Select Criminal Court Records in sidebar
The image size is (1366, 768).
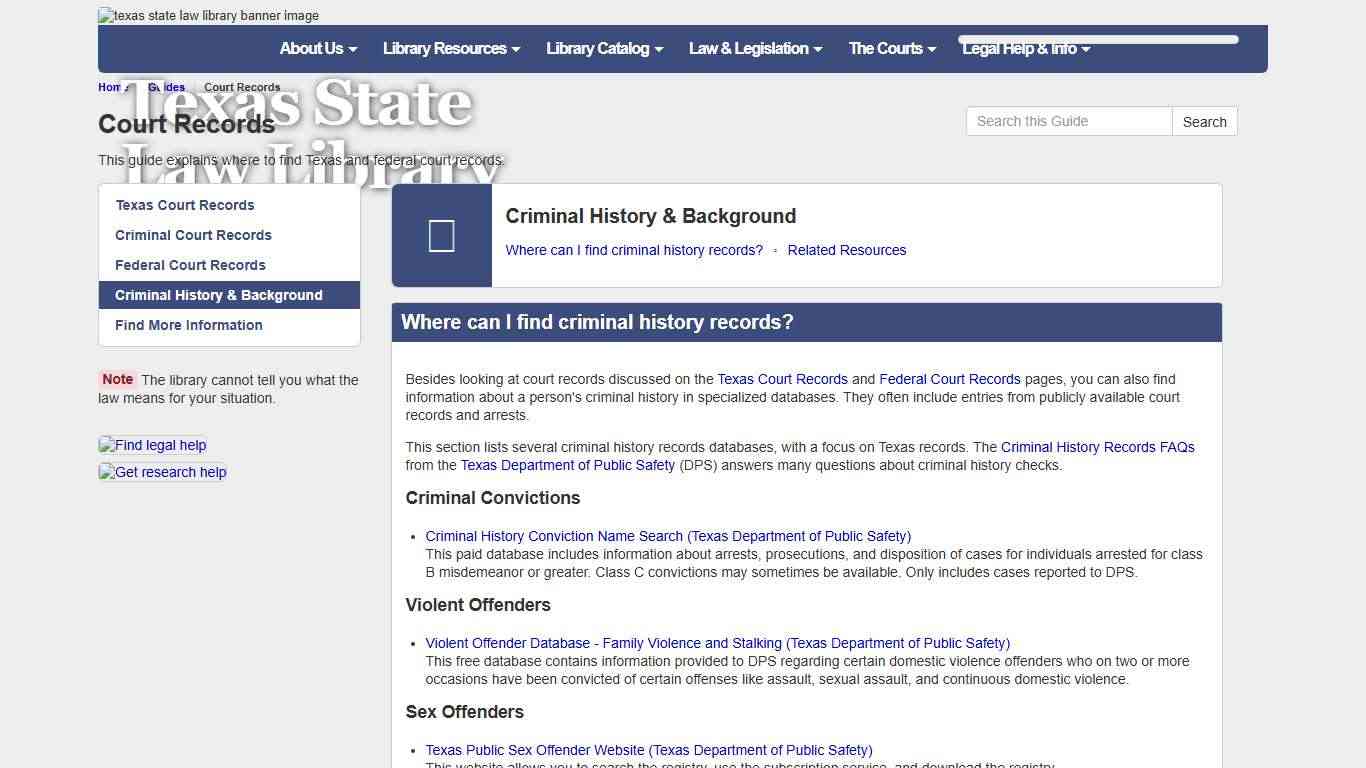coord(193,235)
